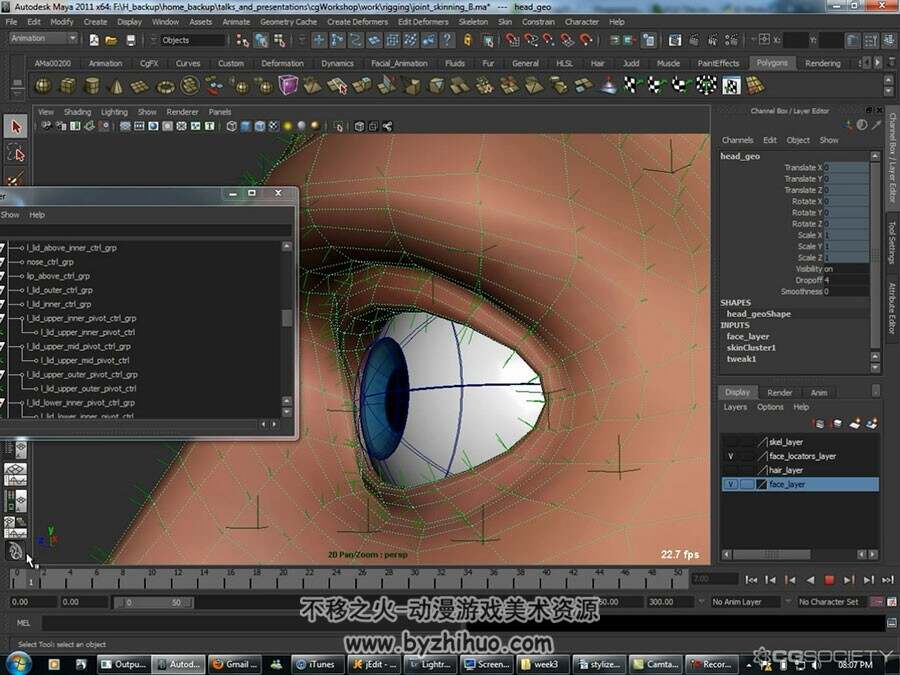Open the No Anim Layer dropdown
This screenshot has height=675, width=900.
(x=746, y=602)
